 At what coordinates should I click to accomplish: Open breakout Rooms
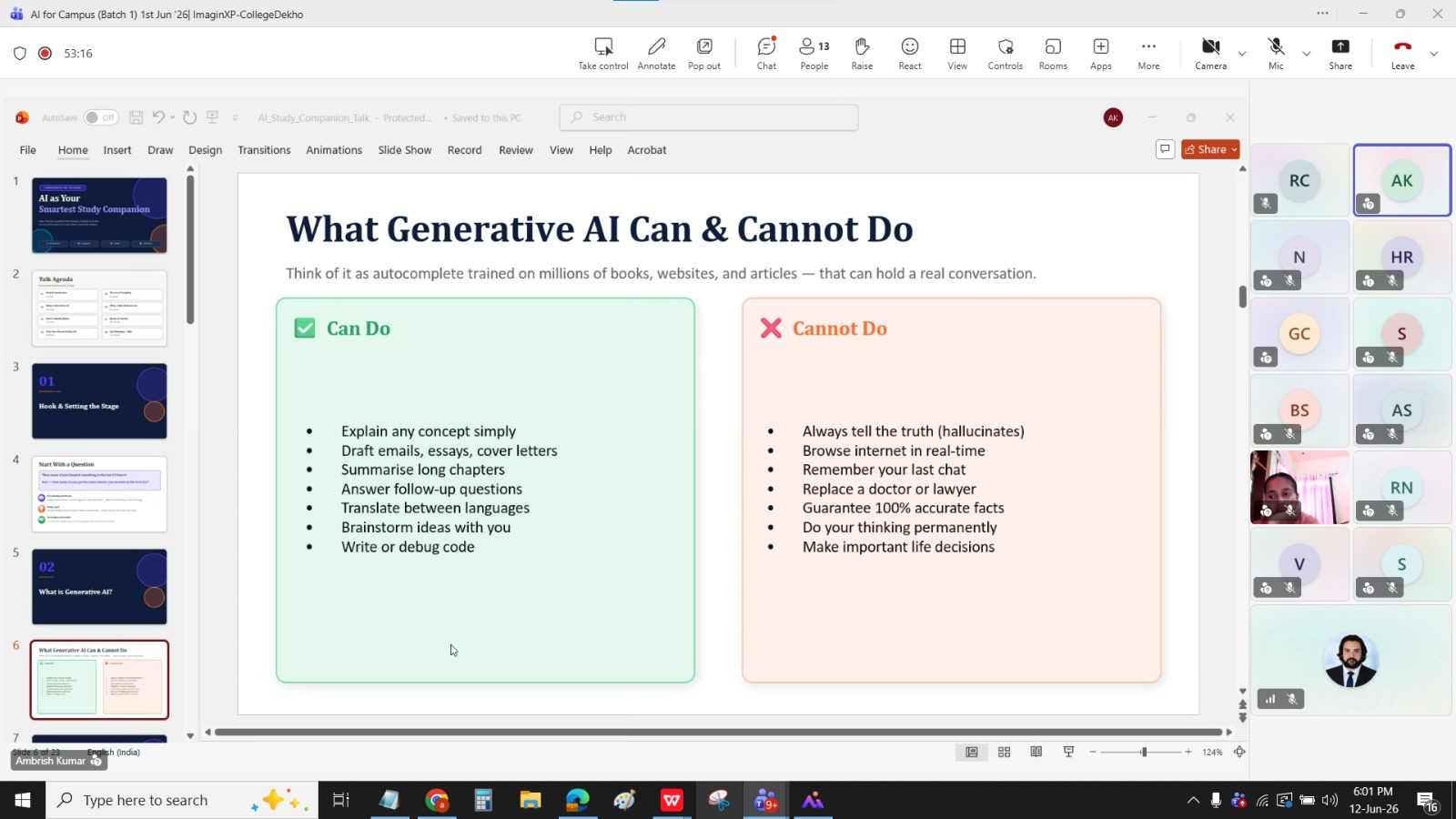pyautogui.click(x=1053, y=54)
